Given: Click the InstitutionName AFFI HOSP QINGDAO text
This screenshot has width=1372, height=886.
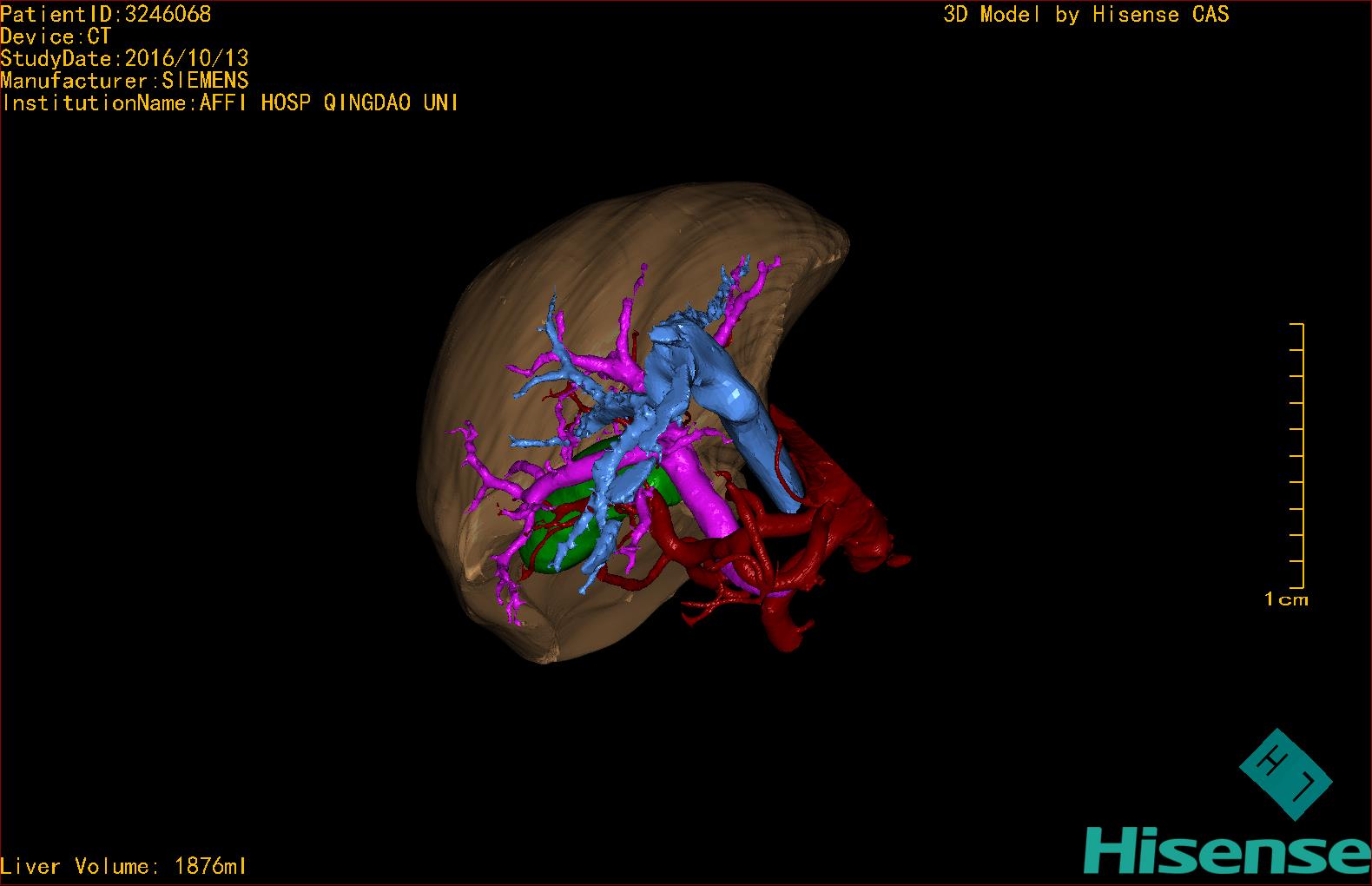Looking at the screenshot, I should click(x=230, y=102).
